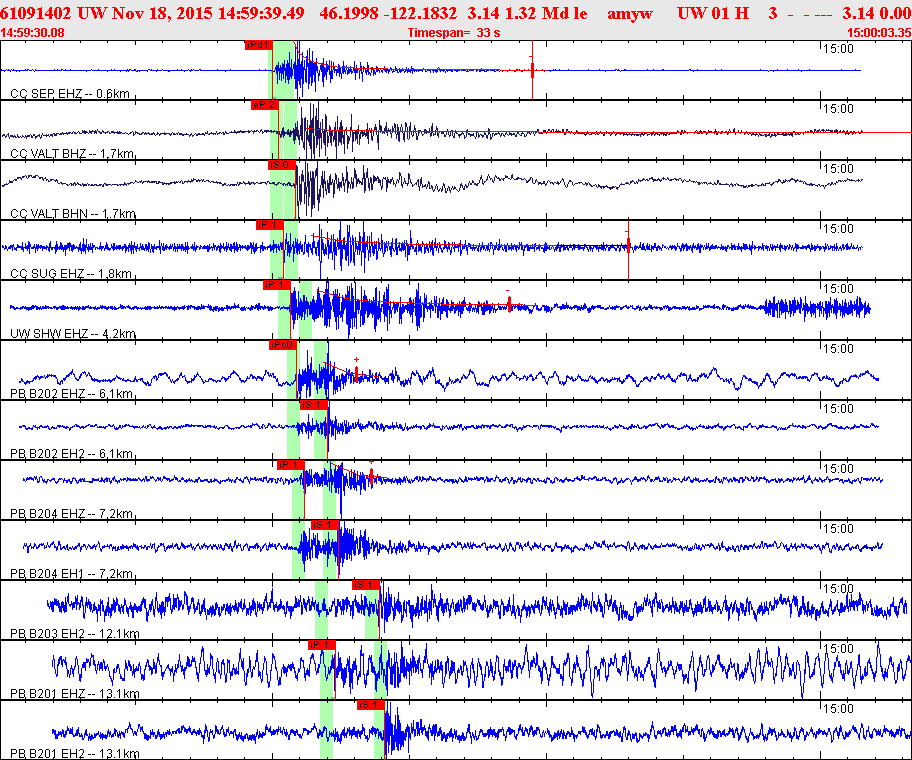912x760 pixels.
Task: Select the iS 1 pick flag on B202 EH2
Action: [314, 405]
